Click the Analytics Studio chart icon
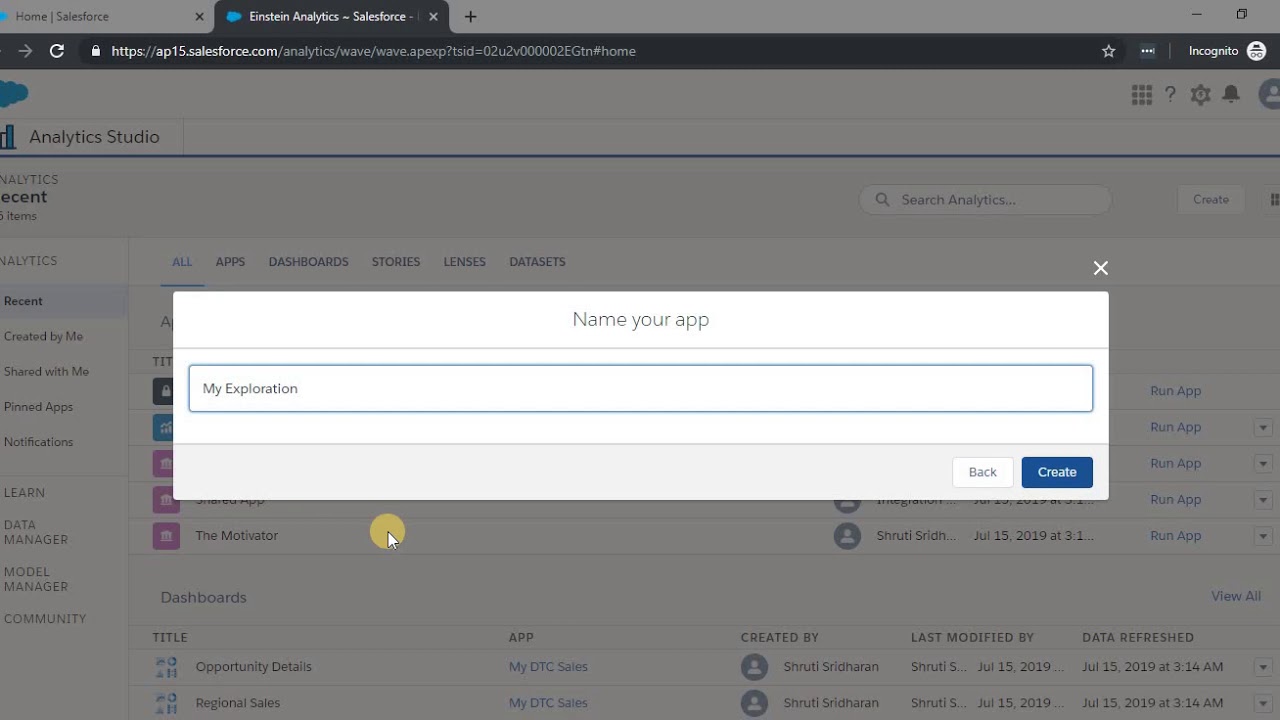 (x=7, y=137)
